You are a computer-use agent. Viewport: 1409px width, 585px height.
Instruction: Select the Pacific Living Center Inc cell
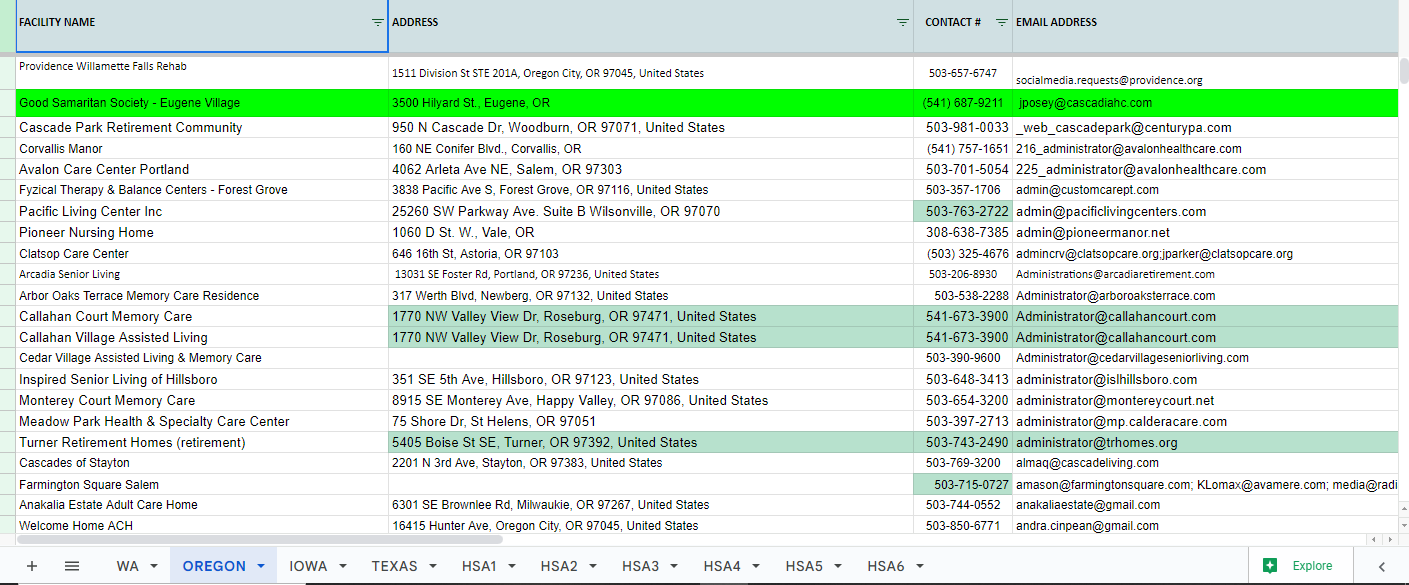pos(202,211)
